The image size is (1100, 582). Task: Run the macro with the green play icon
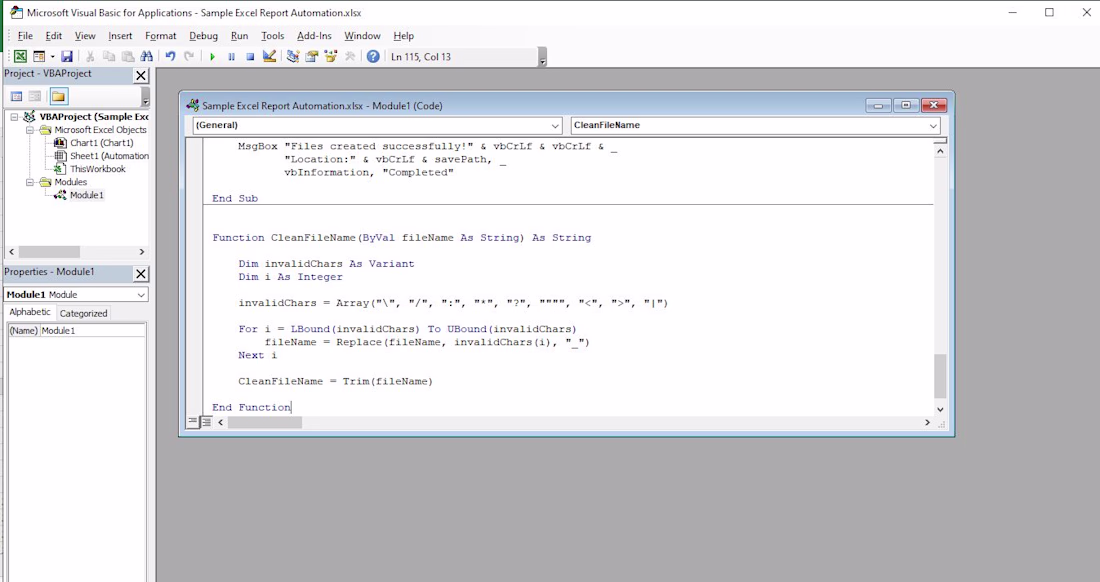(x=213, y=57)
